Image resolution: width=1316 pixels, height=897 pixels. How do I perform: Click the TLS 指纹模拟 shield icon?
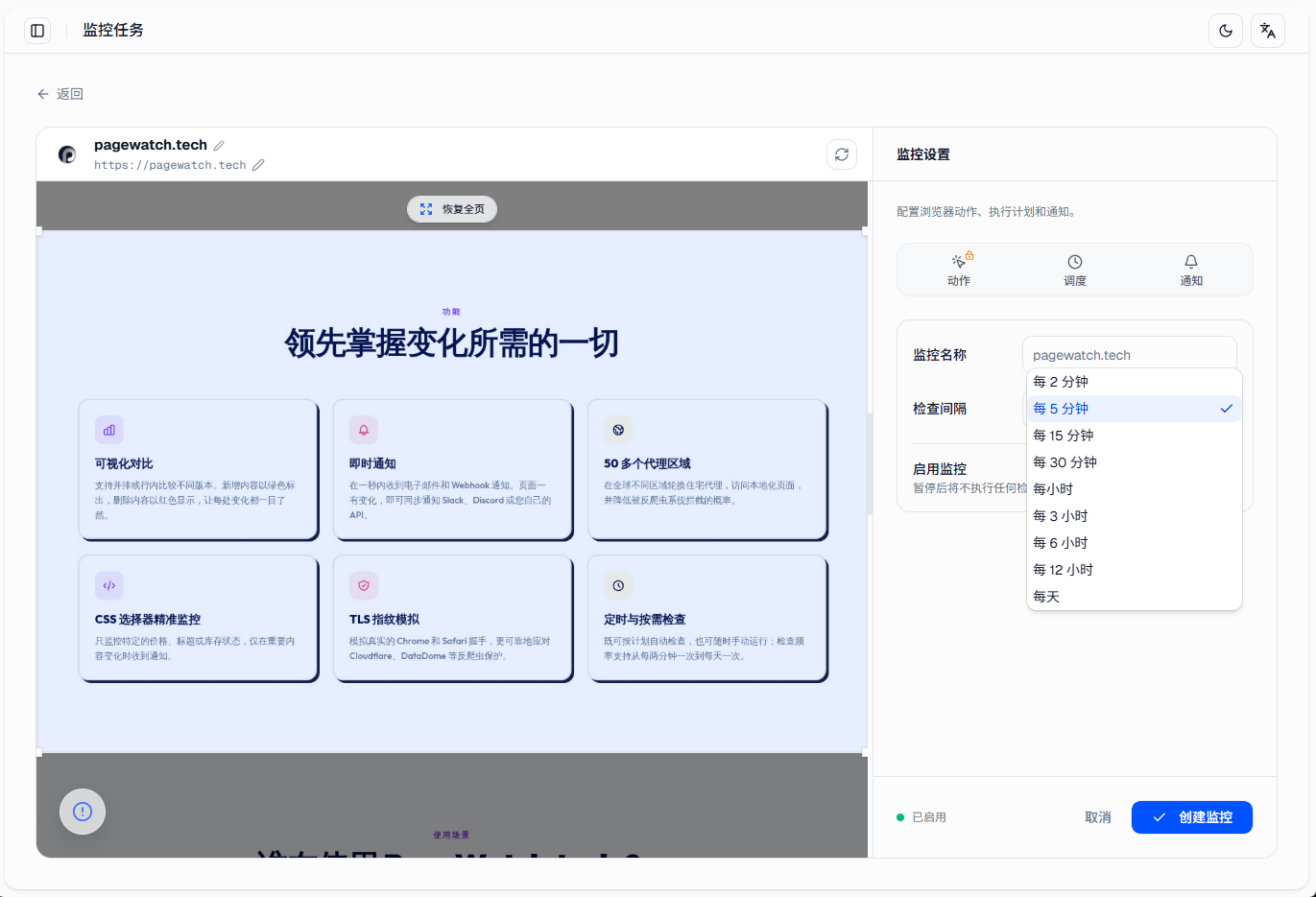point(364,585)
